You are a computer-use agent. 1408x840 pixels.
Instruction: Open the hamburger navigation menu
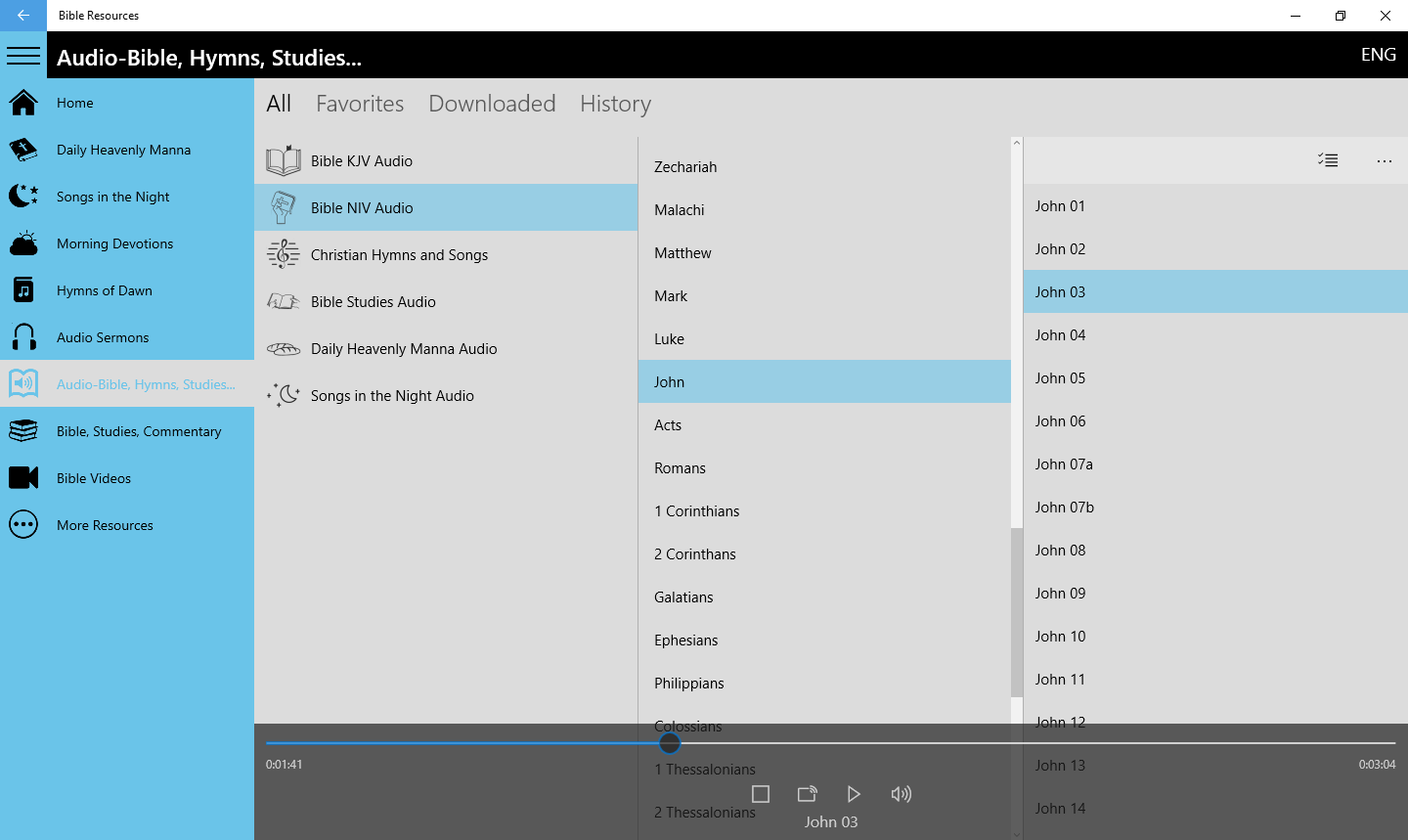click(23, 54)
